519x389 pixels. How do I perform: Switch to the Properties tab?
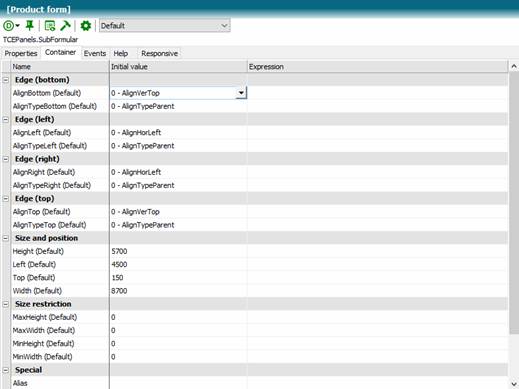[x=21, y=53]
